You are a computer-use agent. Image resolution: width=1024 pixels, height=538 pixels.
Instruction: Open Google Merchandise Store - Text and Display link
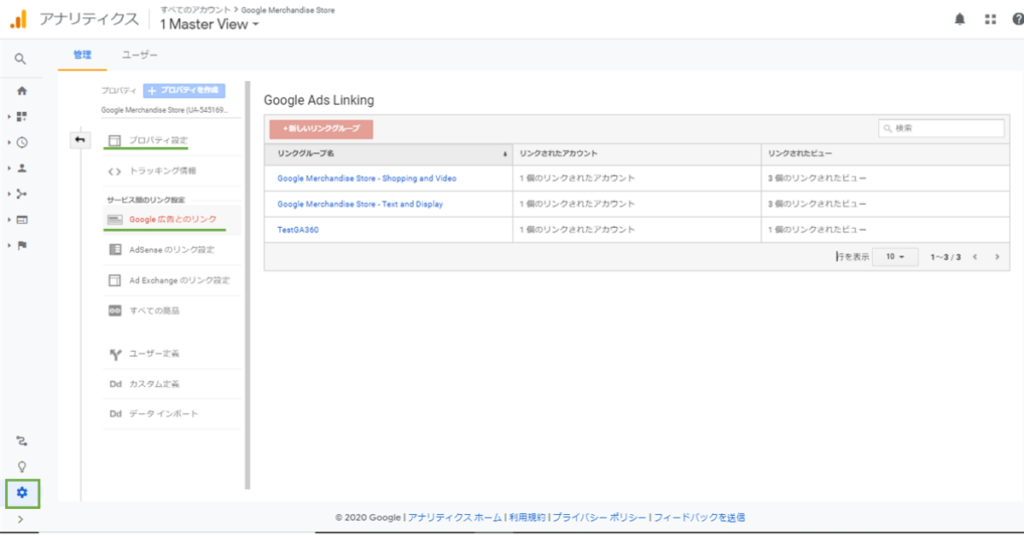(360, 204)
